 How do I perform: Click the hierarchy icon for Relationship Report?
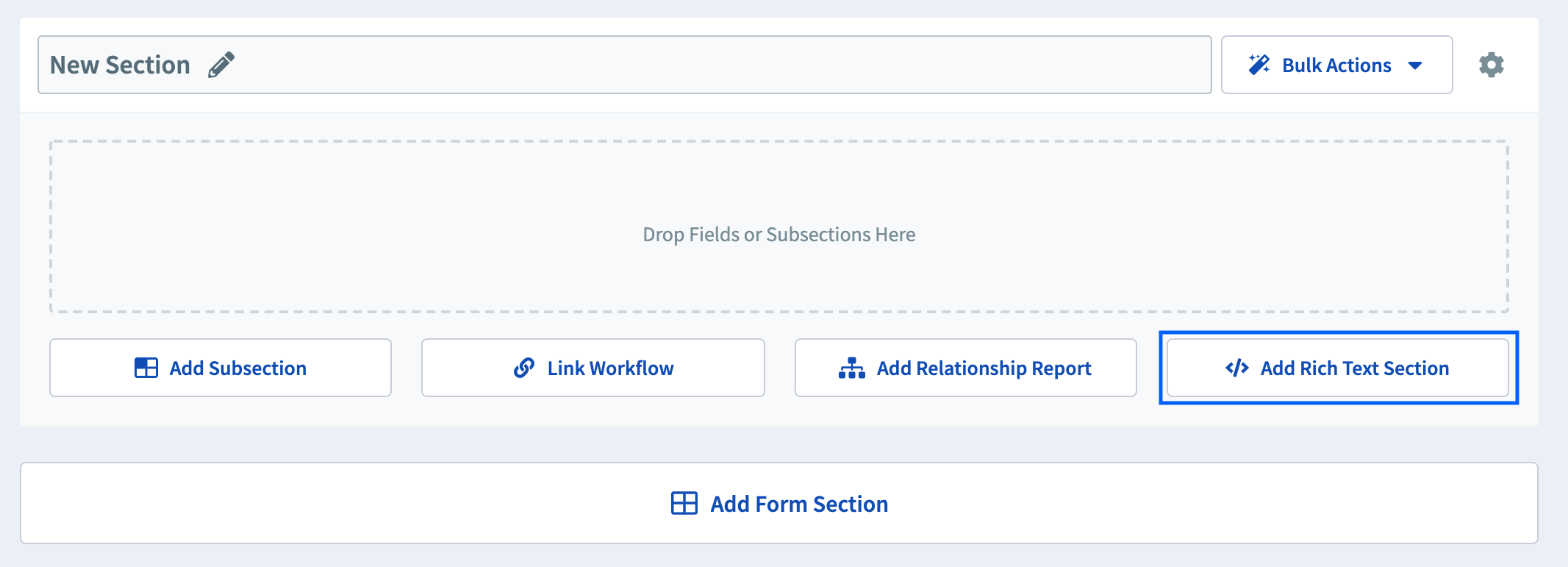851,368
